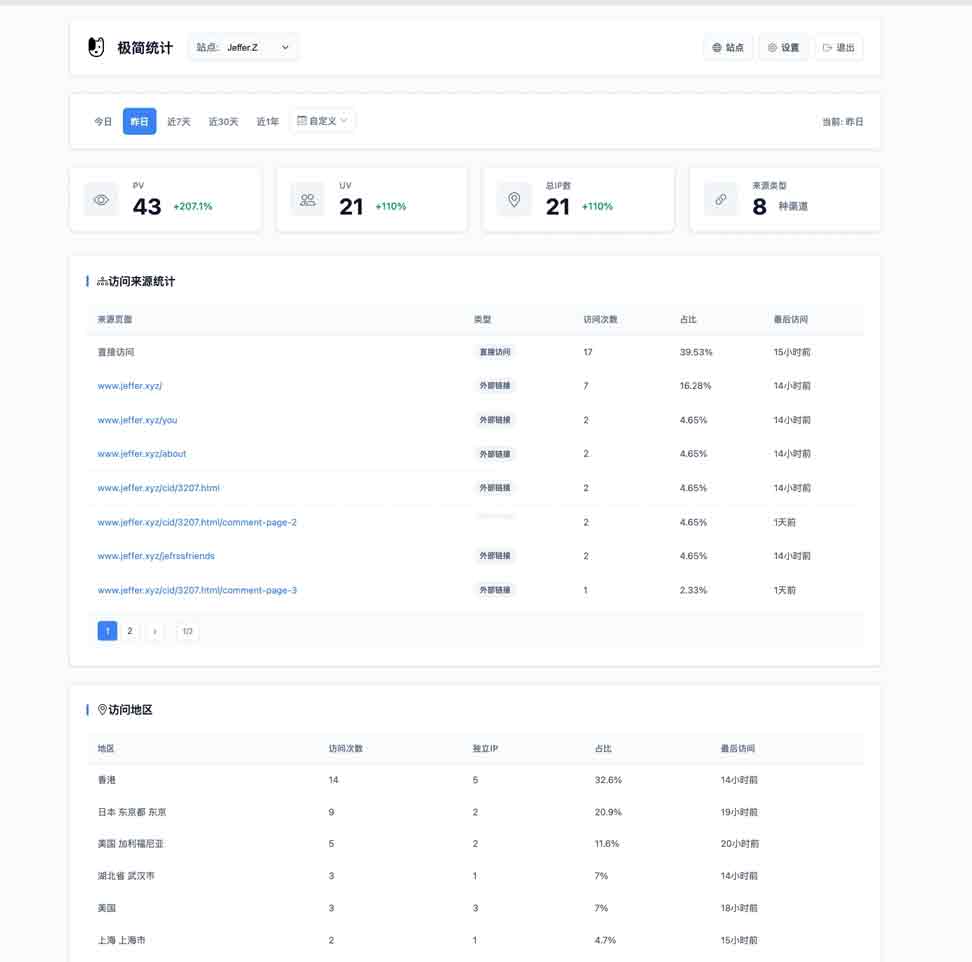Click the 上海 上海市 row
Screen dimensions: 972x962
475,940
